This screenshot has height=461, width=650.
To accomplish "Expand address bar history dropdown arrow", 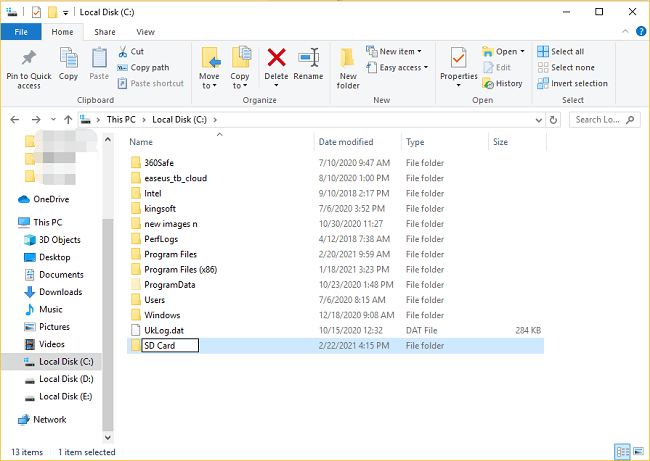I will pyautogui.click(x=538, y=120).
